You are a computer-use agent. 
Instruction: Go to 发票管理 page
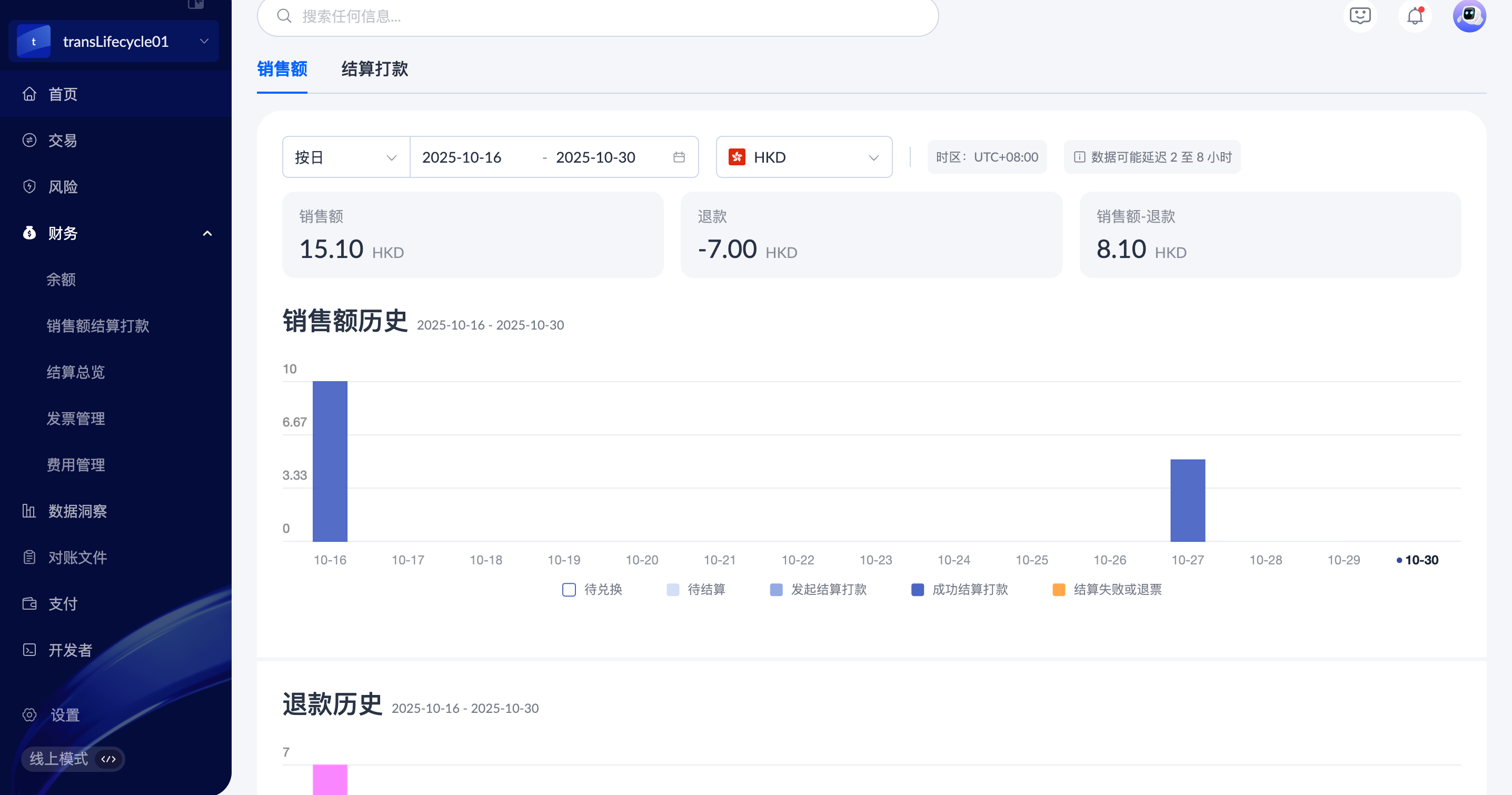pos(76,419)
